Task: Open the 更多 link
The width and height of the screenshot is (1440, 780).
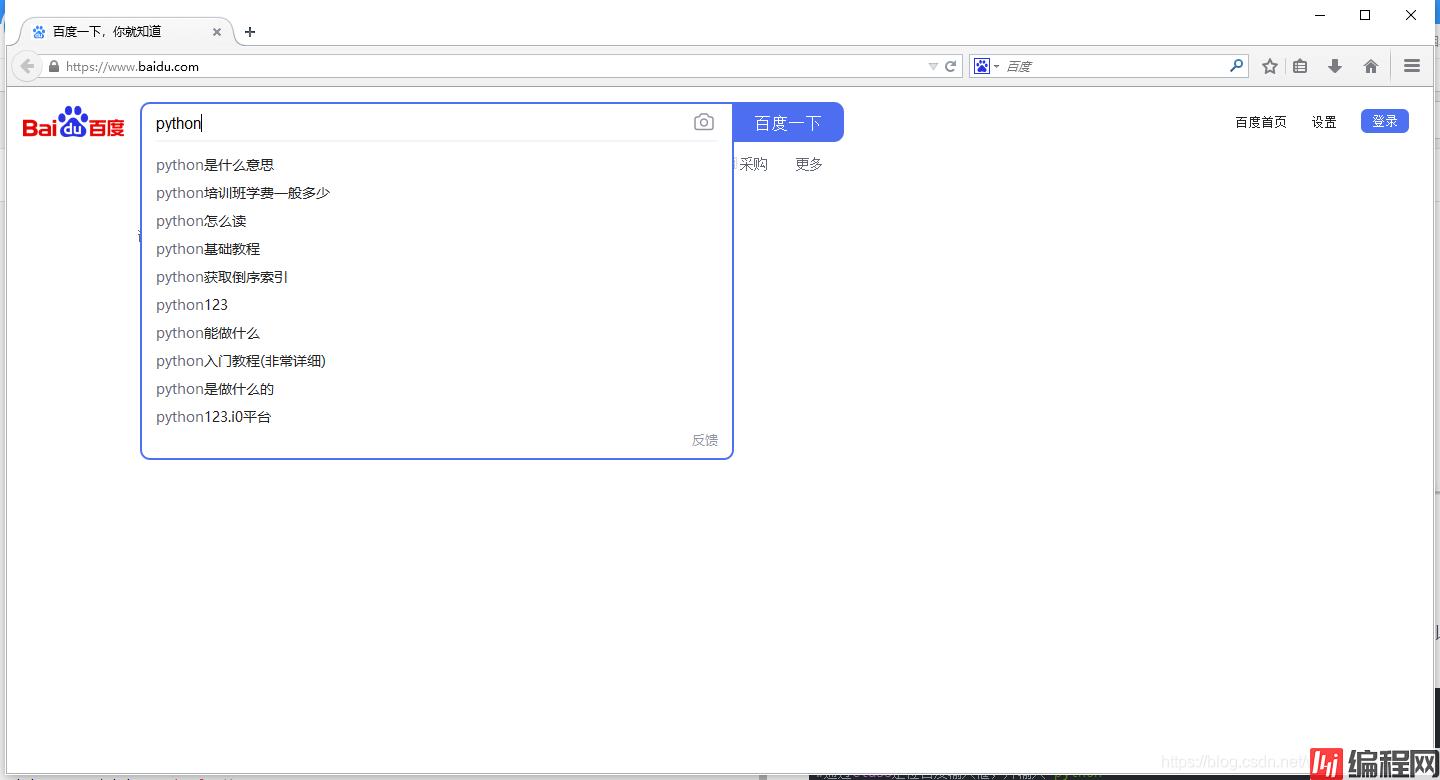Action: tap(809, 164)
